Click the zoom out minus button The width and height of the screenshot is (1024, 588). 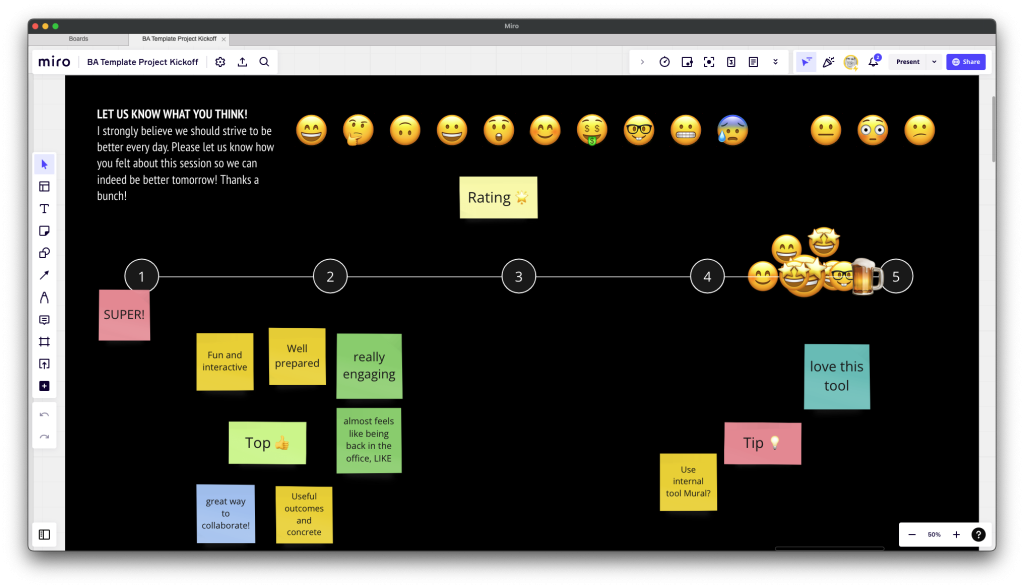pyautogui.click(x=912, y=535)
